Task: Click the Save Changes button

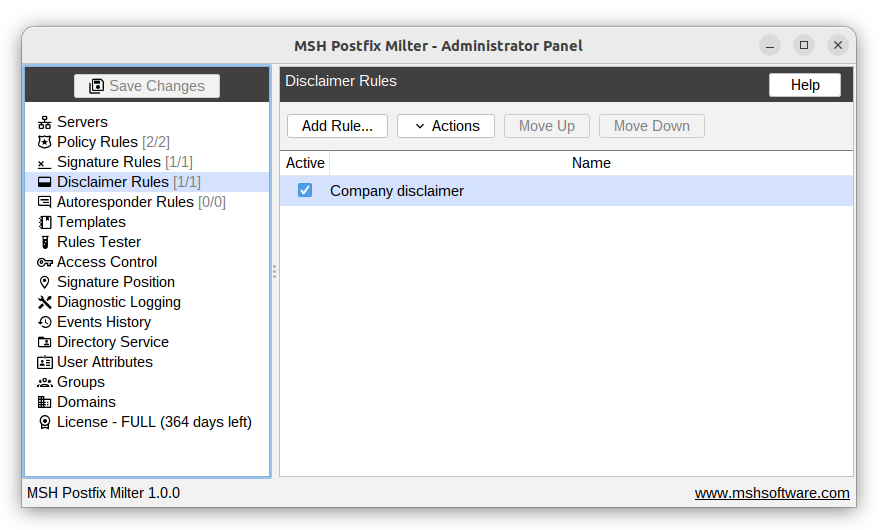Action: 147,86
